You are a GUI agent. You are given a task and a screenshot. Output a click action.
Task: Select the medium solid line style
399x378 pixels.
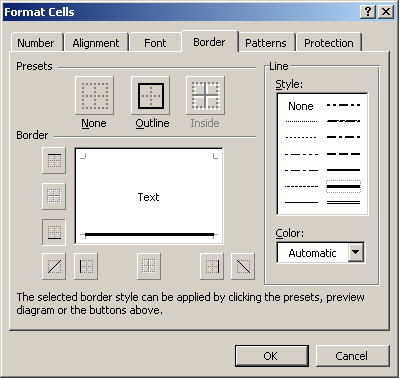coord(343,170)
